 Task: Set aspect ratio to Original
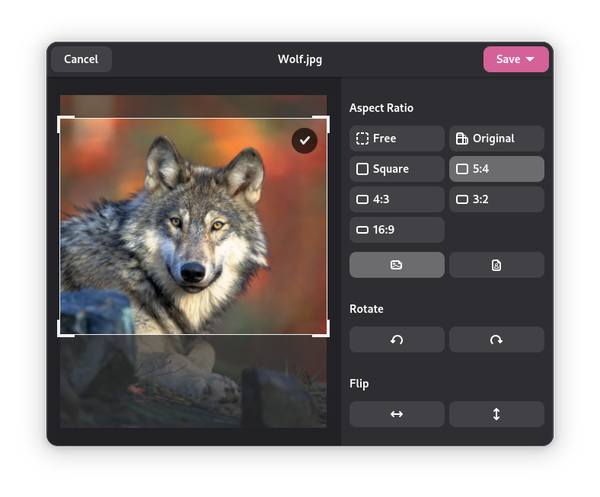(x=496, y=138)
